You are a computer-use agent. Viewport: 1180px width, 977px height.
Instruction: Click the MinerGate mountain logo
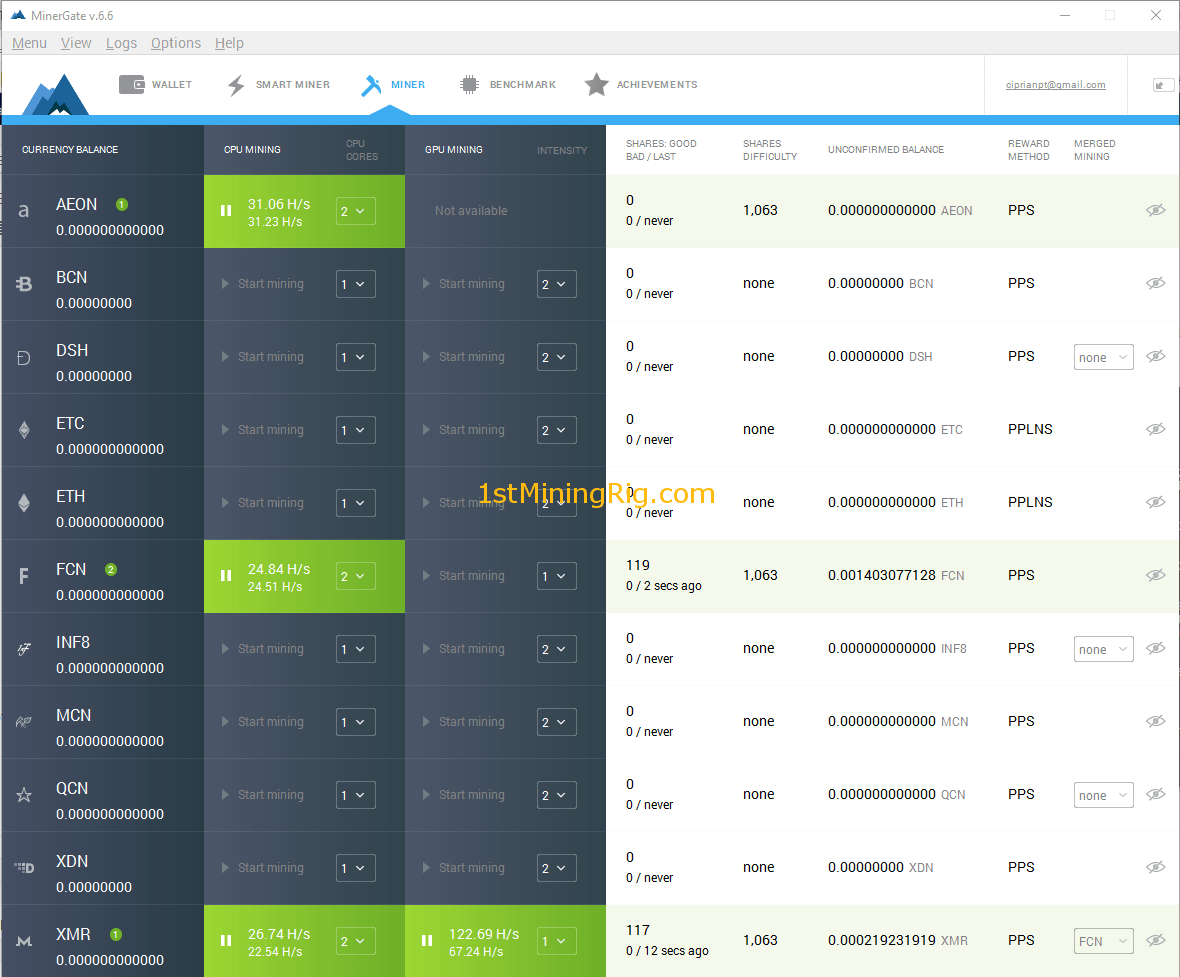click(56, 94)
